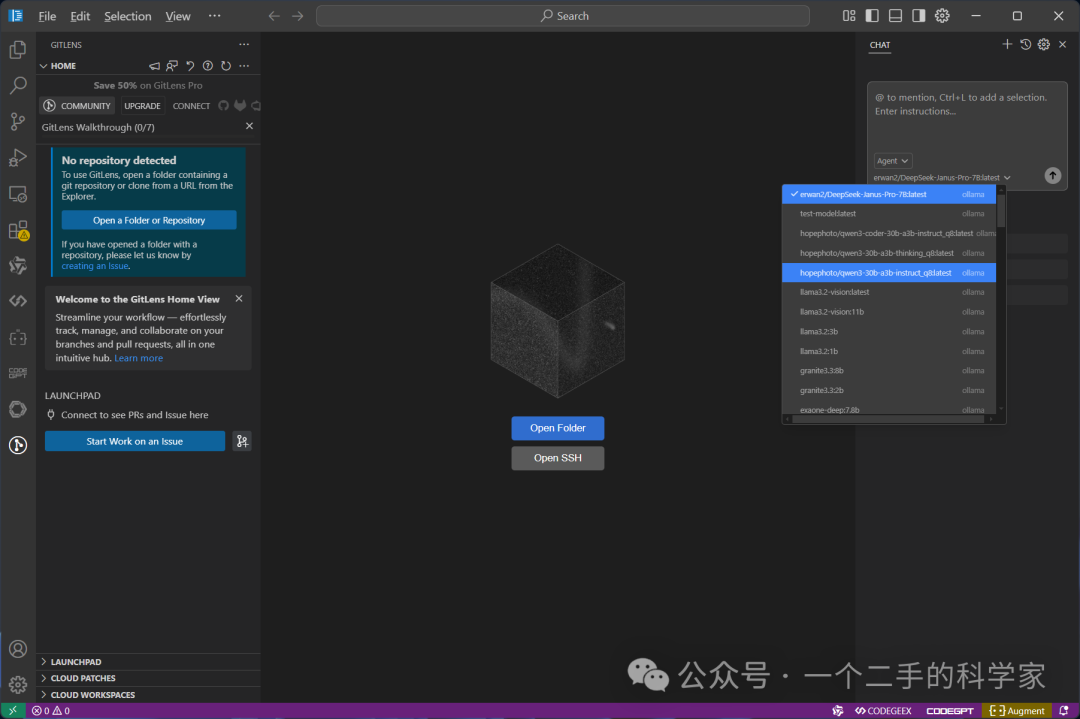Select test-model:latest from model list
The width and height of the screenshot is (1080, 719).
click(x=889, y=214)
